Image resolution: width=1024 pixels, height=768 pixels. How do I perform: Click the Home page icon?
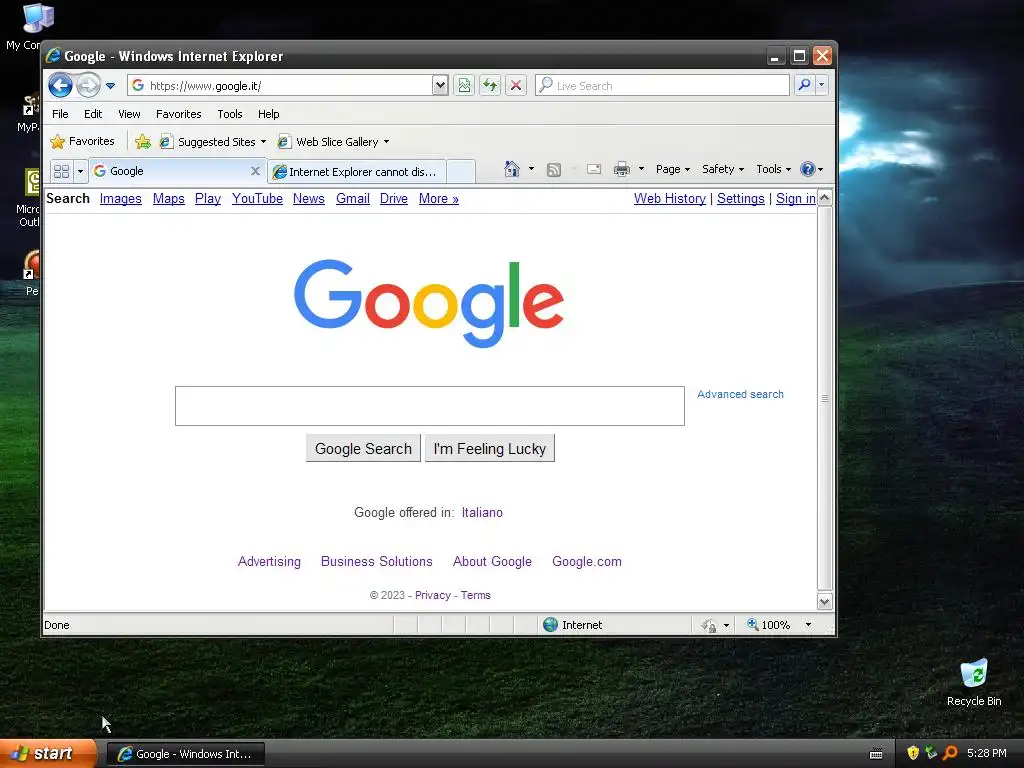511,169
